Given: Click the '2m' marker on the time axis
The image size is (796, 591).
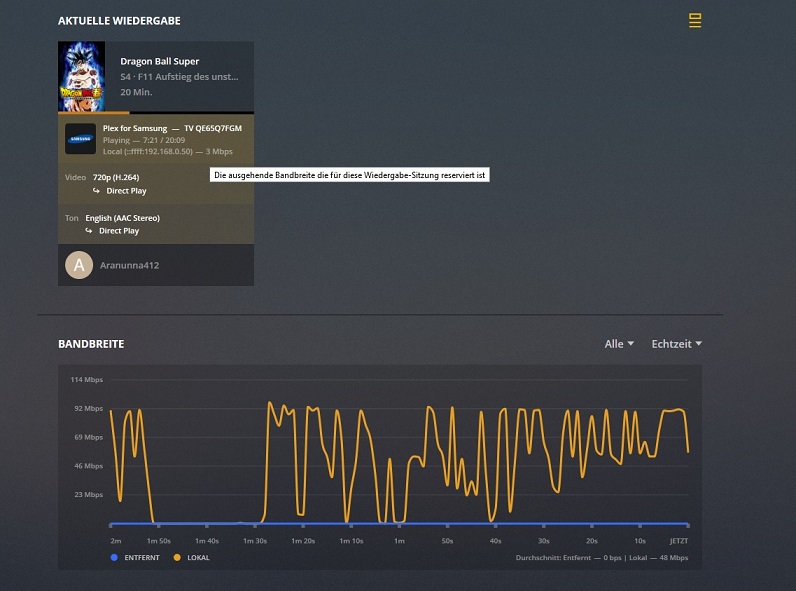Looking at the screenshot, I should click(x=116, y=541).
